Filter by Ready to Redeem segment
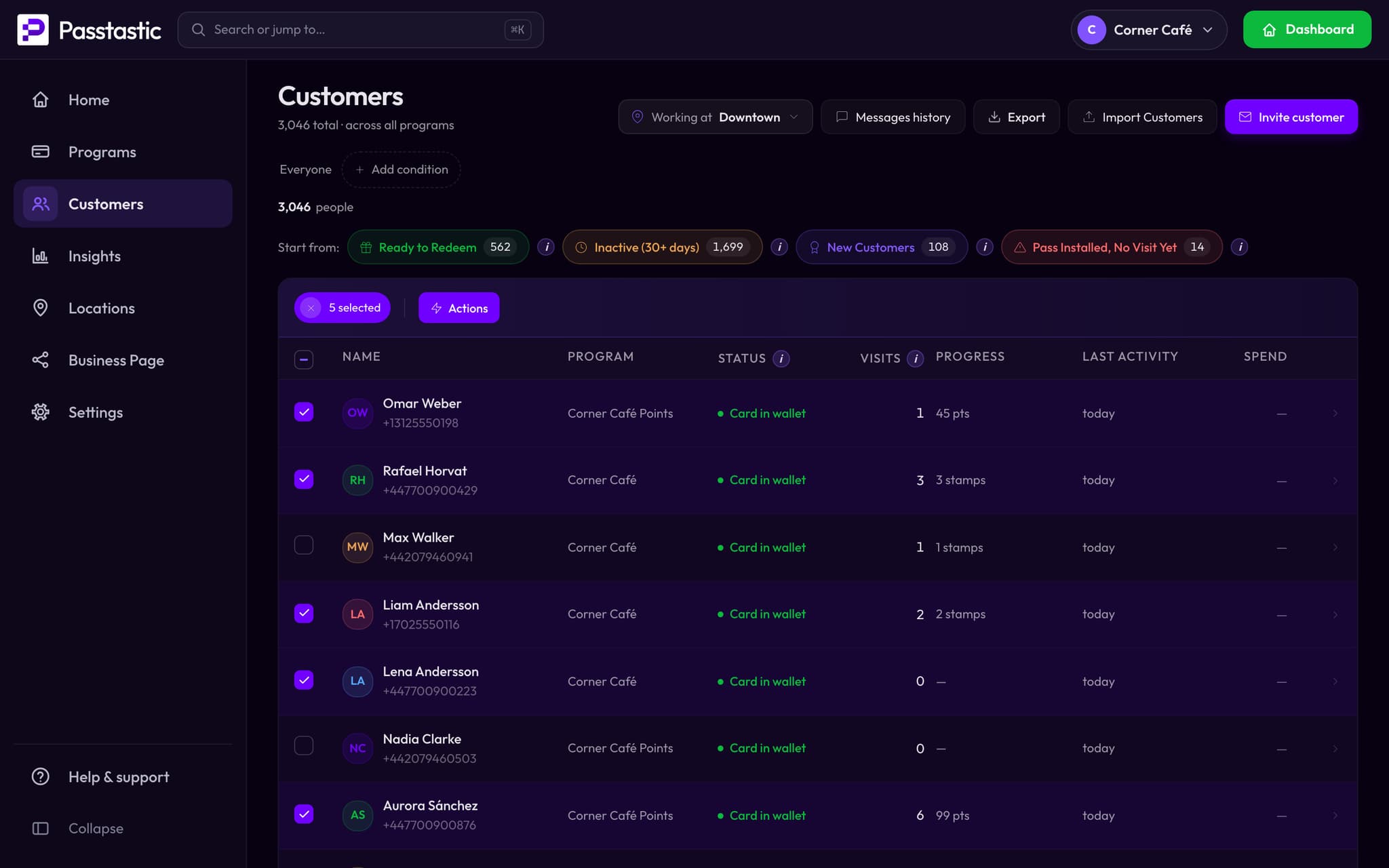 point(438,247)
